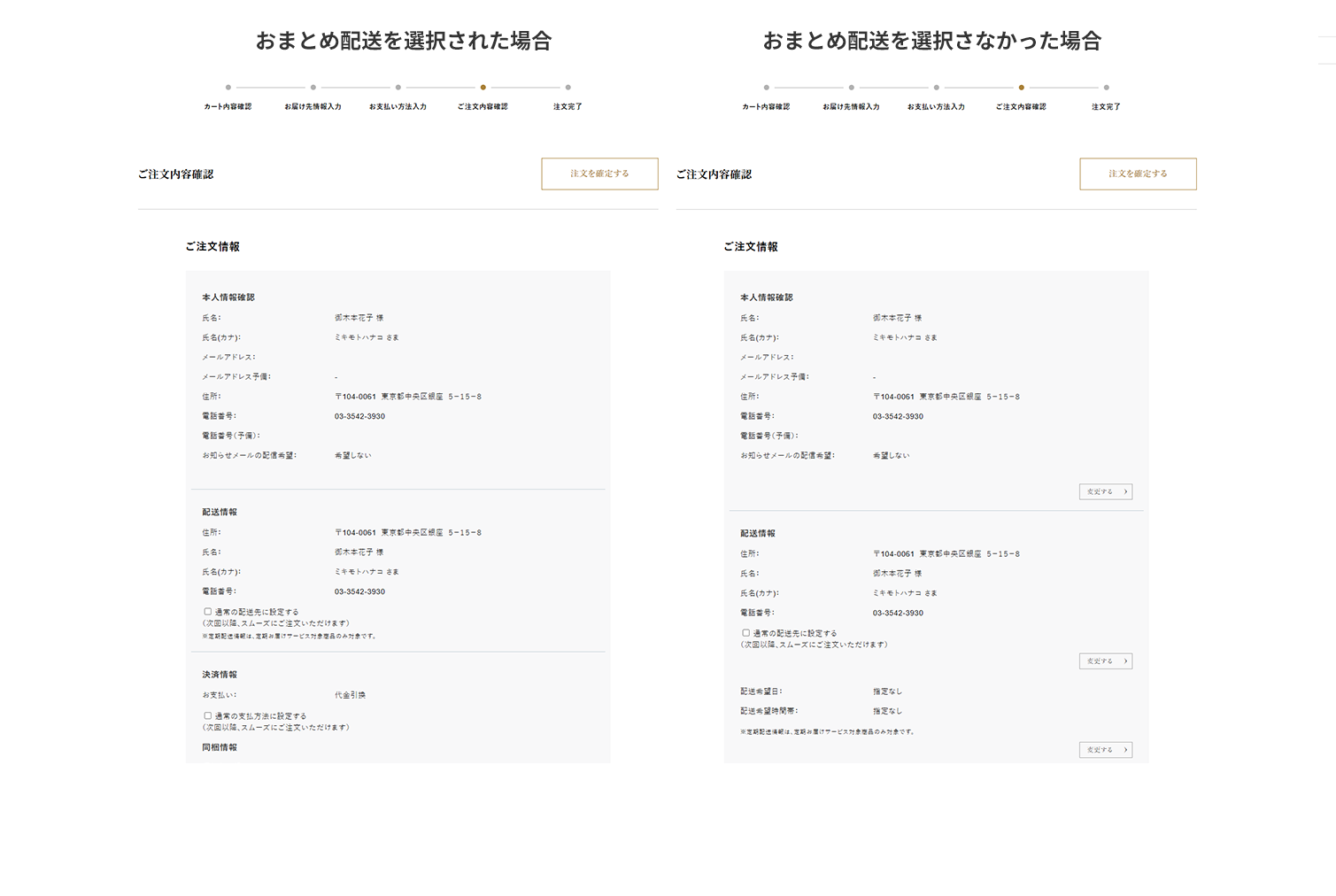Click カート内容確認 step dot under 選択さなかった場合

coord(767,88)
